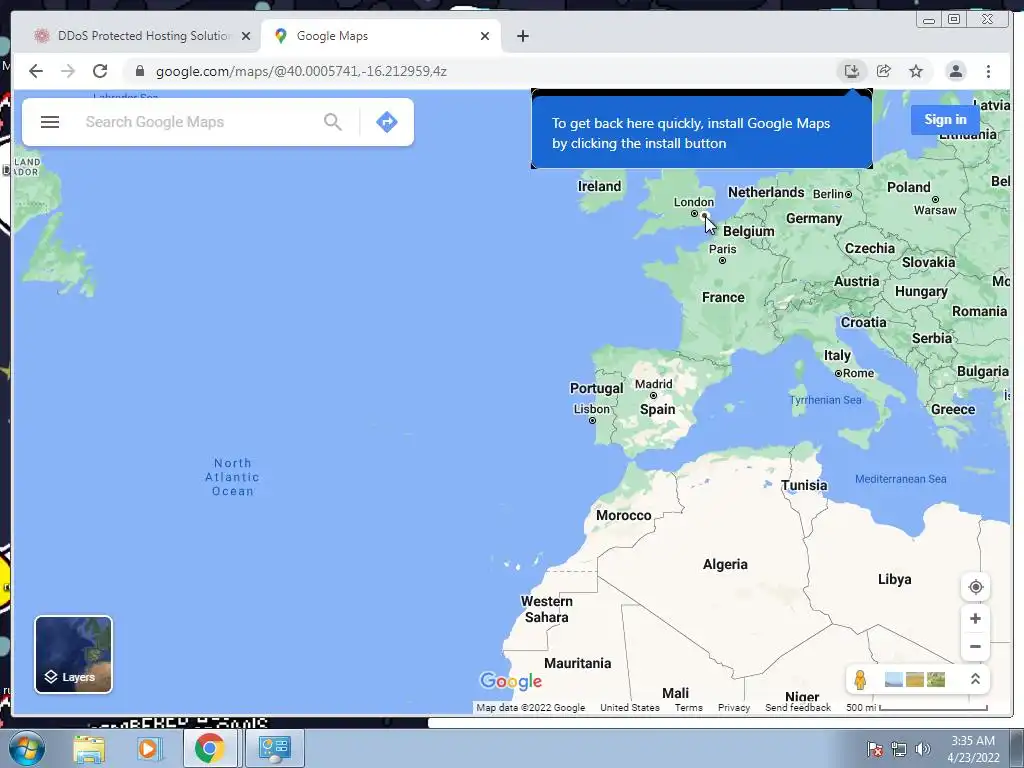Click the Morocco country label

[623, 515]
